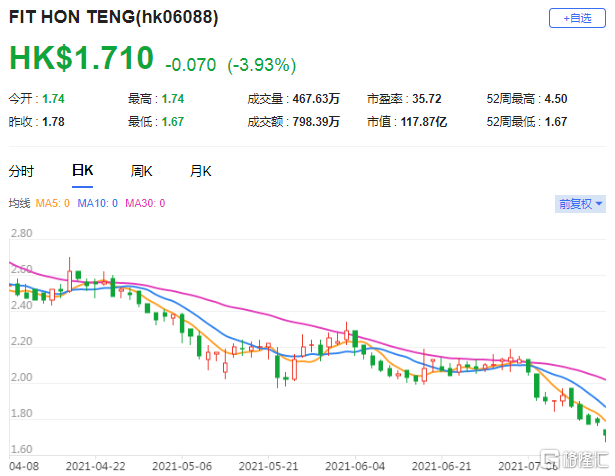Click the HK$1.710 price
Screen dimensions: 615x476
[x=81, y=58]
